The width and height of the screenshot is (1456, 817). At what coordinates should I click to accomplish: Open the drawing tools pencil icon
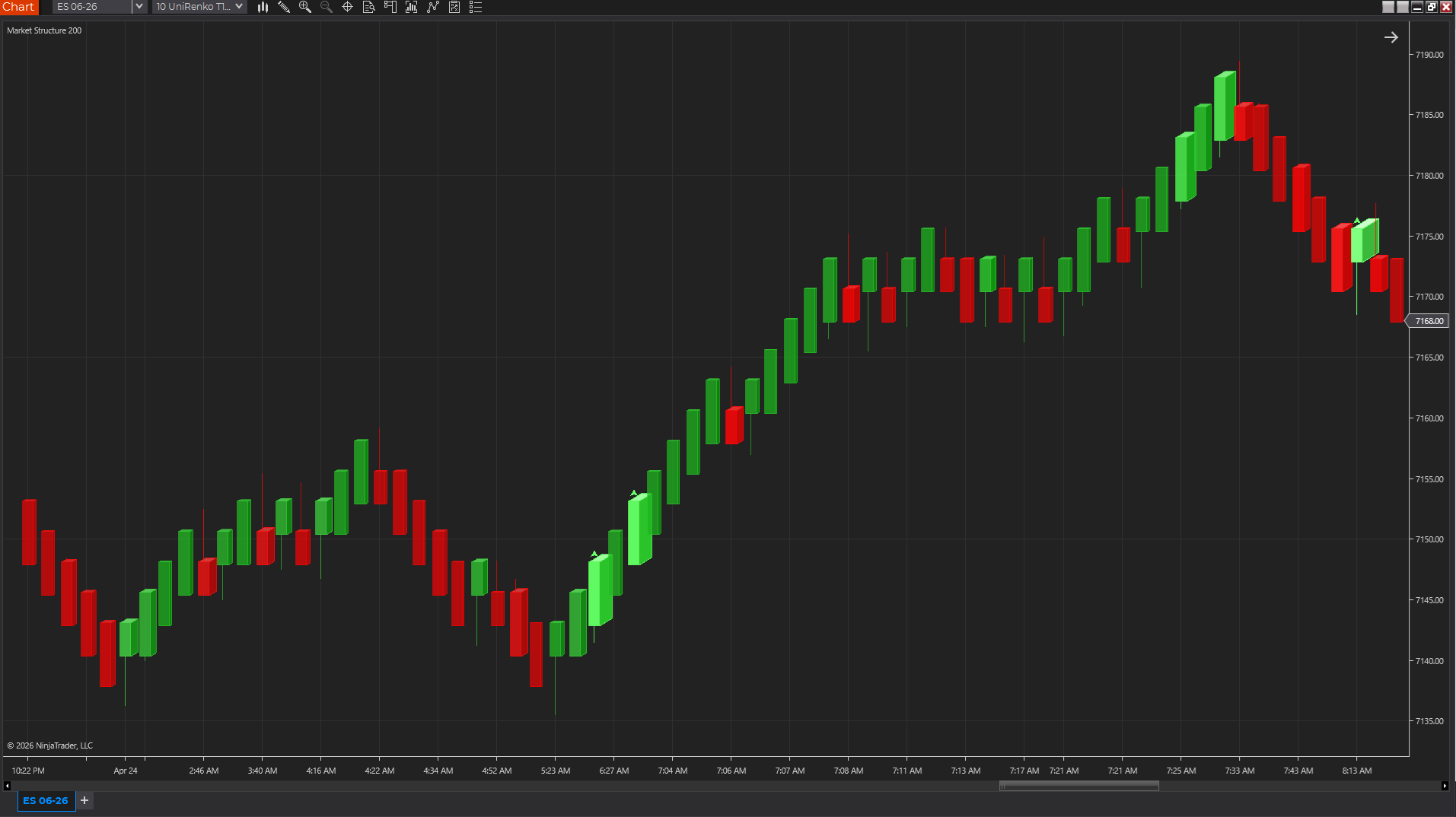284,7
